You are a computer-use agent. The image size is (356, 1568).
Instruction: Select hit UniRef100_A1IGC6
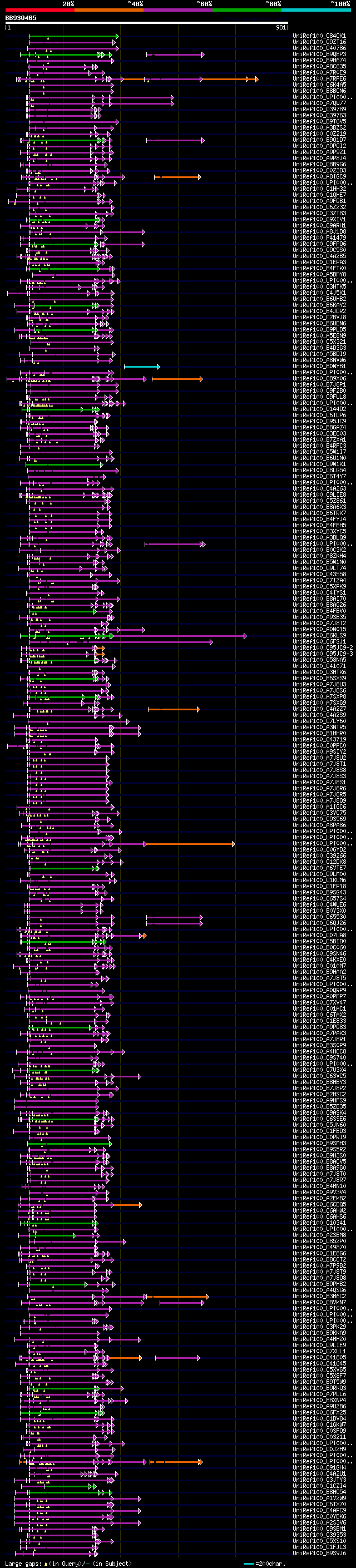point(319,807)
